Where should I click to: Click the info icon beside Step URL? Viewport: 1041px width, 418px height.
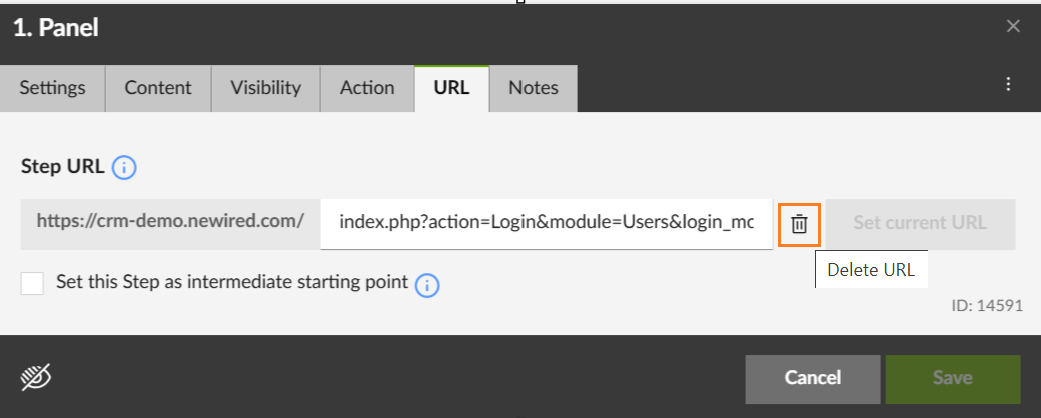[x=124, y=168]
